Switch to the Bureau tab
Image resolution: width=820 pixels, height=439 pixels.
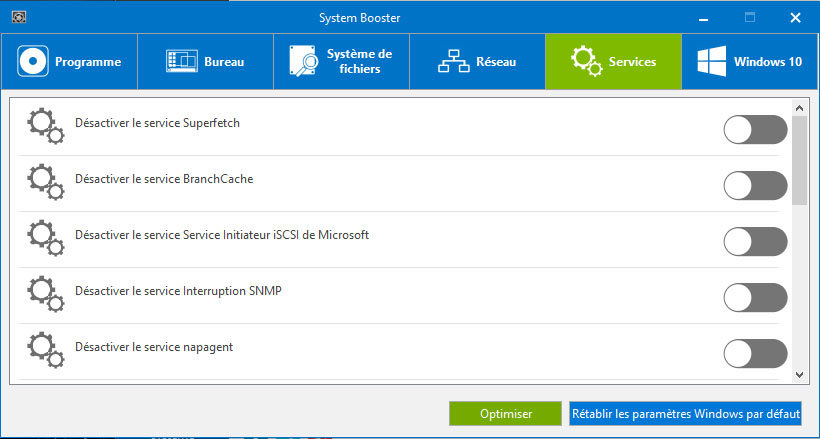pos(206,62)
